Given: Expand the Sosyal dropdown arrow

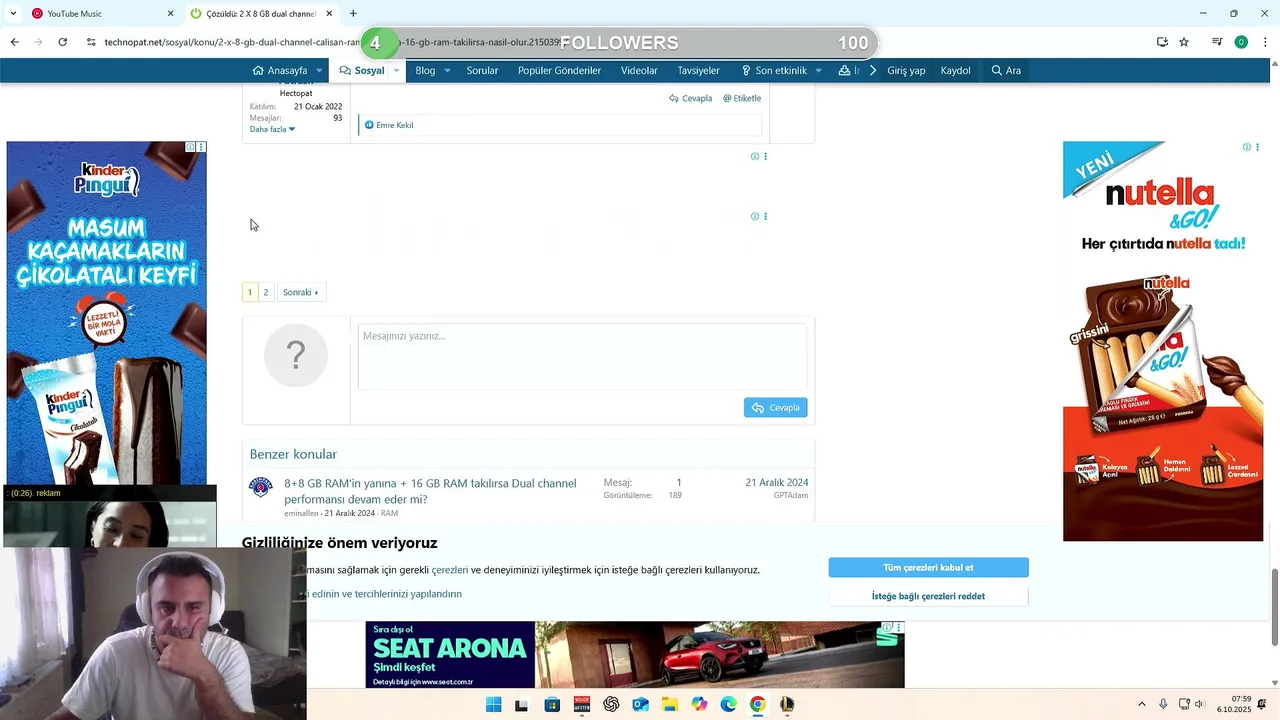Looking at the screenshot, I should pyautogui.click(x=396, y=70).
